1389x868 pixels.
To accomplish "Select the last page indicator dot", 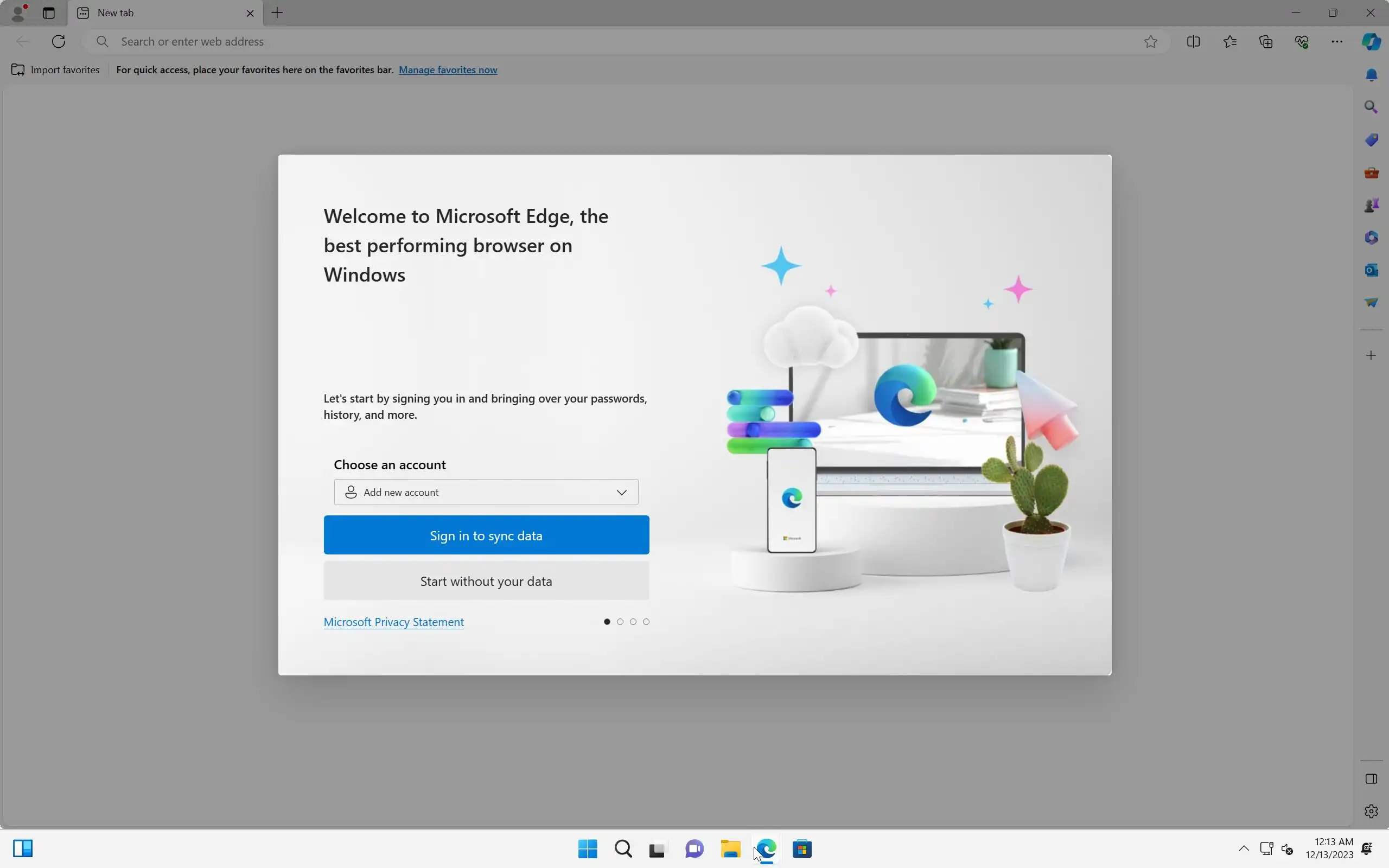I will 646,622.
